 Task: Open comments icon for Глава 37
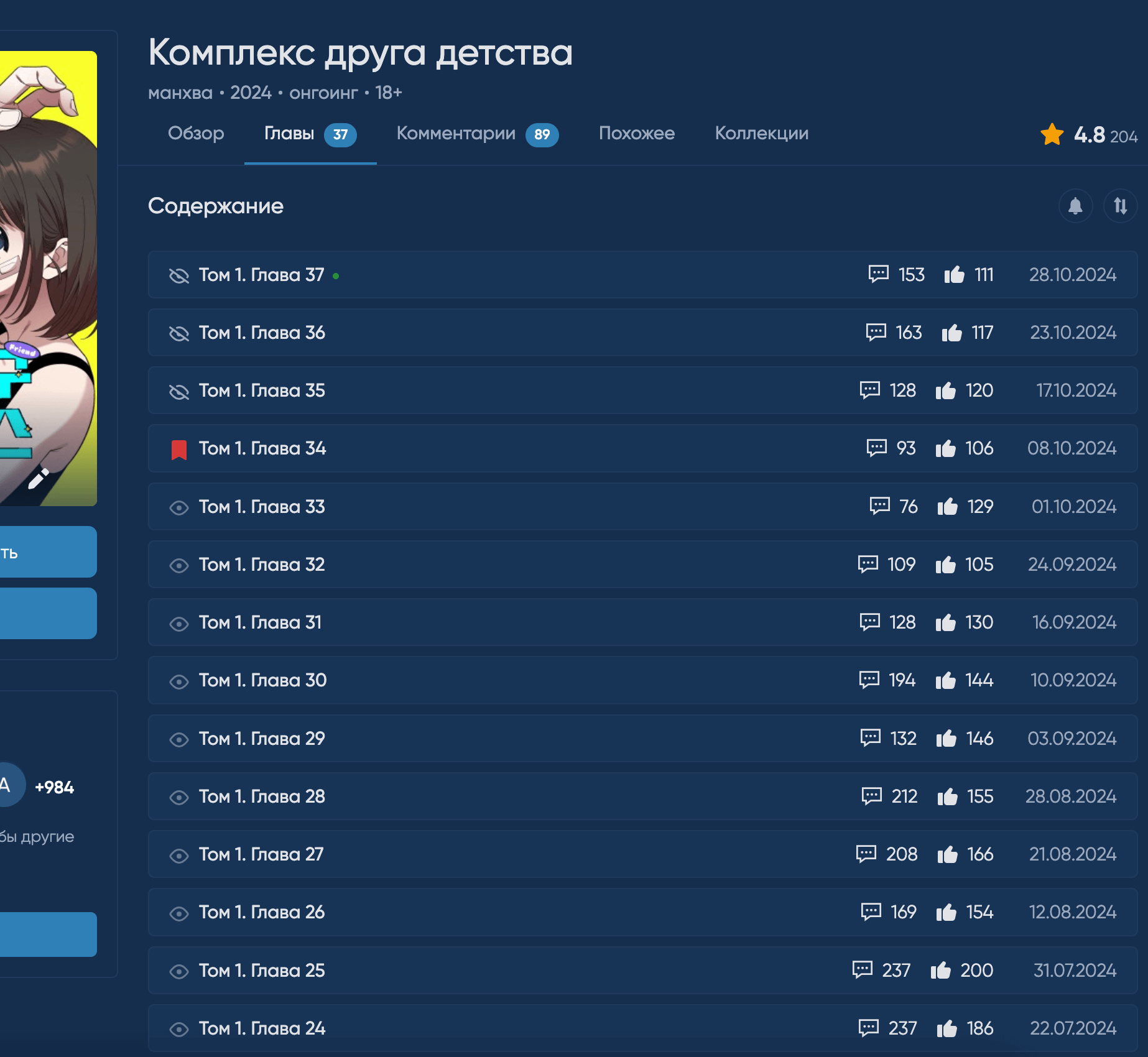pos(878,274)
